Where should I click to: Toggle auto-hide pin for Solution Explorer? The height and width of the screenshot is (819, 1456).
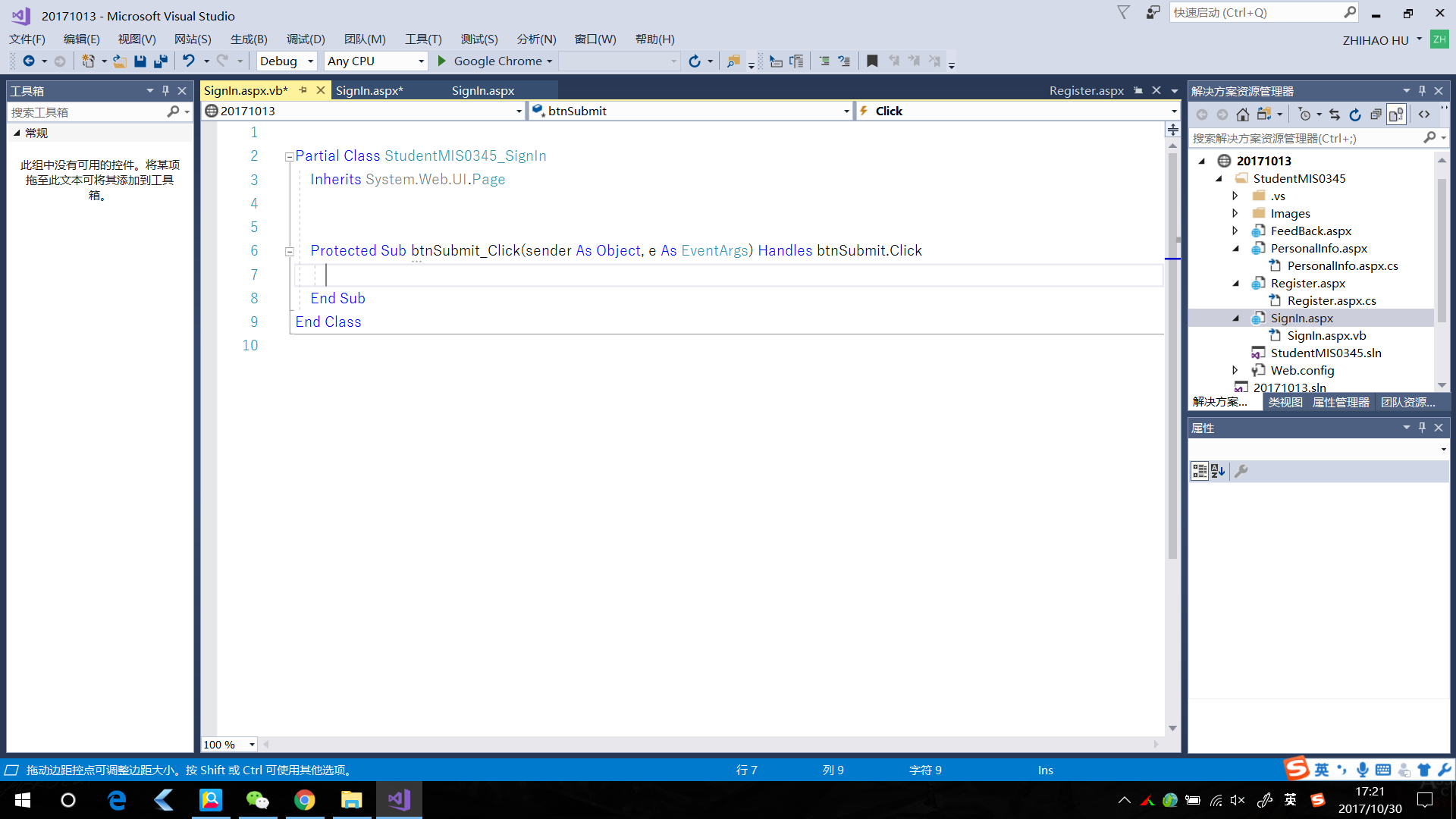point(1422,90)
